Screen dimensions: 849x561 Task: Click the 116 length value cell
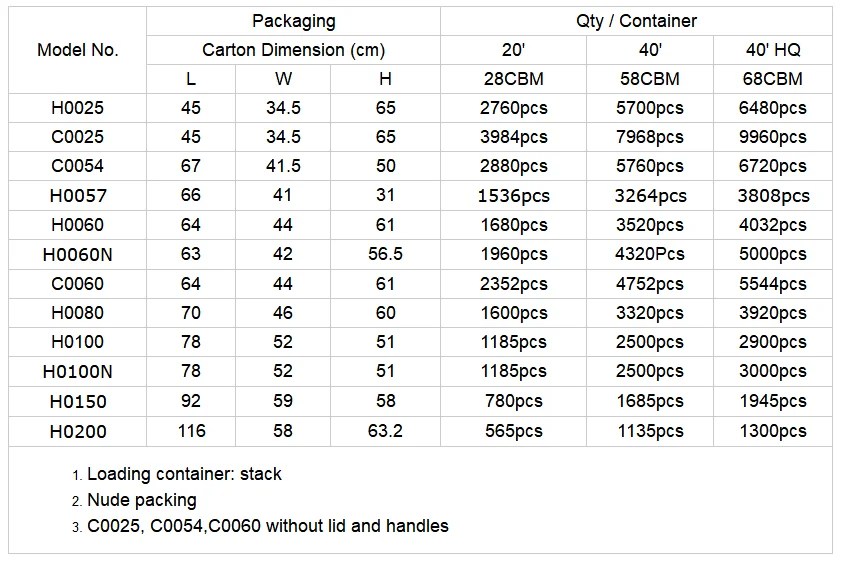point(191,431)
